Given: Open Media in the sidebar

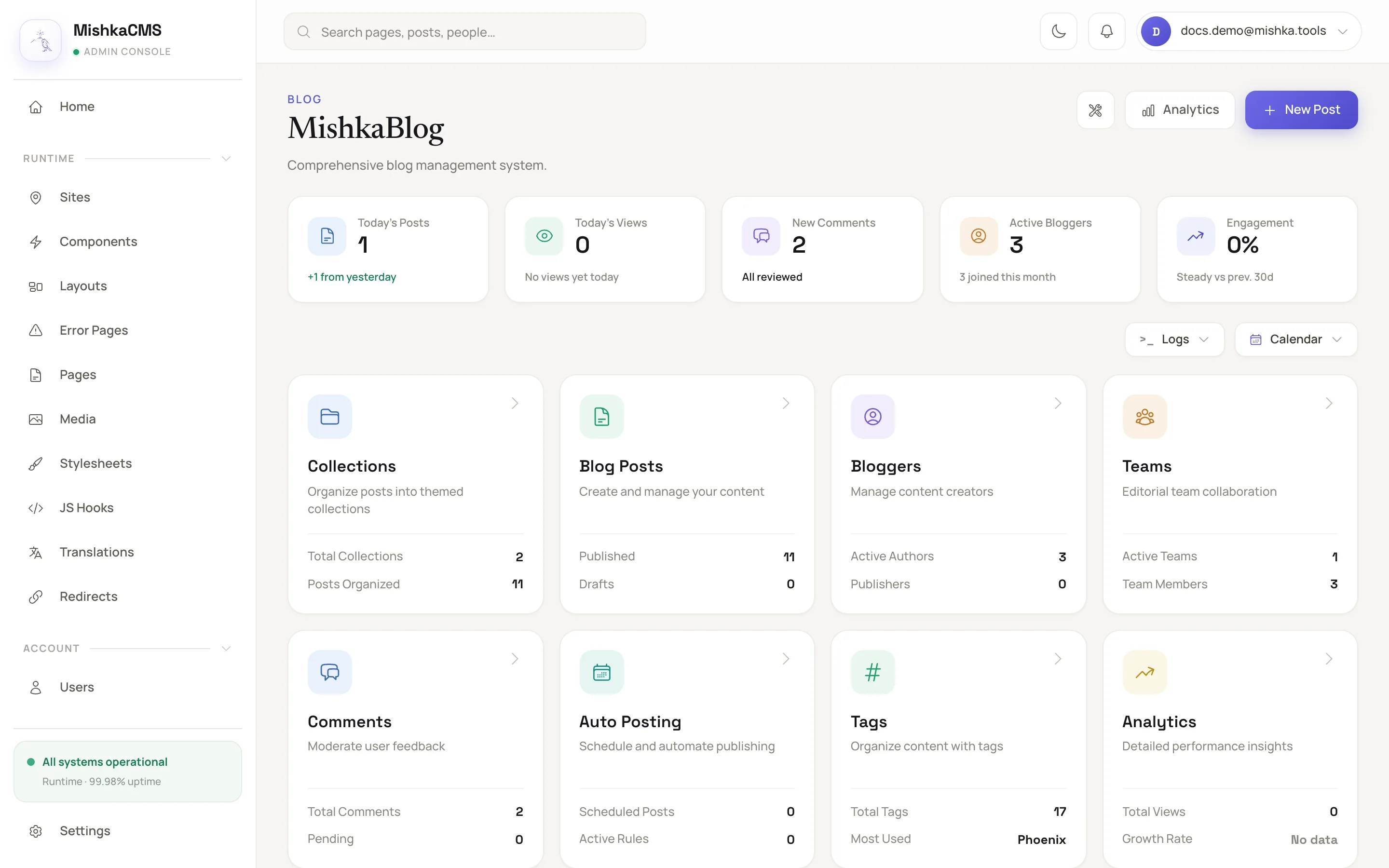Looking at the screenshot, I should [127, 419].
